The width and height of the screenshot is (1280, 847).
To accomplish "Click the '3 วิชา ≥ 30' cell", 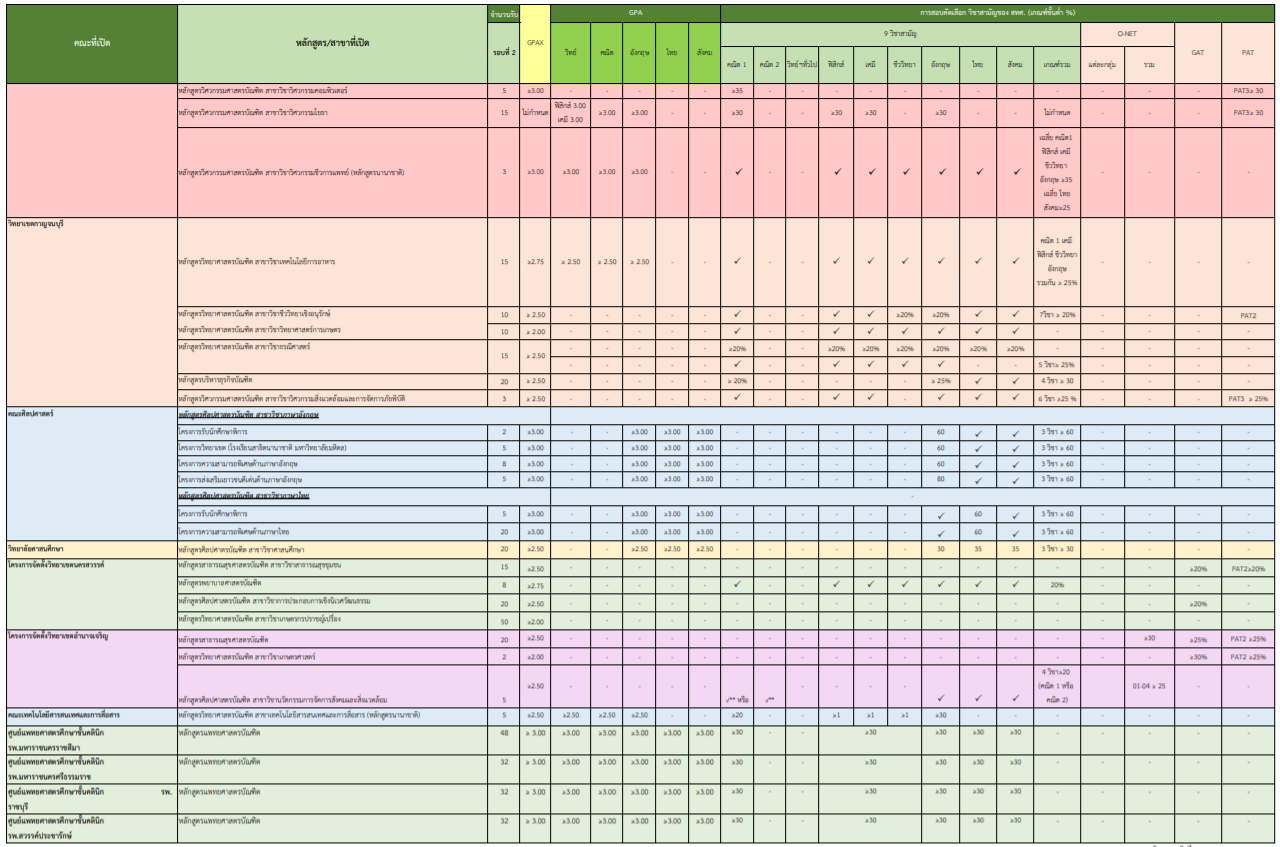I will pyautogui.click(x=1056, y=549).
